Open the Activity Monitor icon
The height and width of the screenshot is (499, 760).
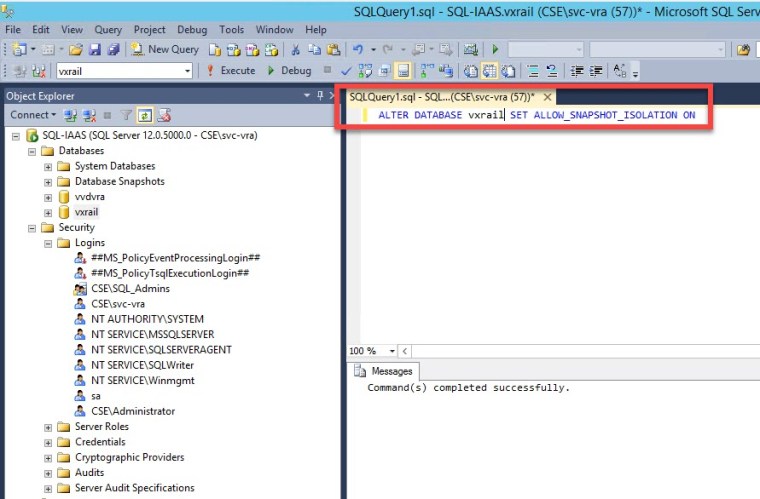471,49
